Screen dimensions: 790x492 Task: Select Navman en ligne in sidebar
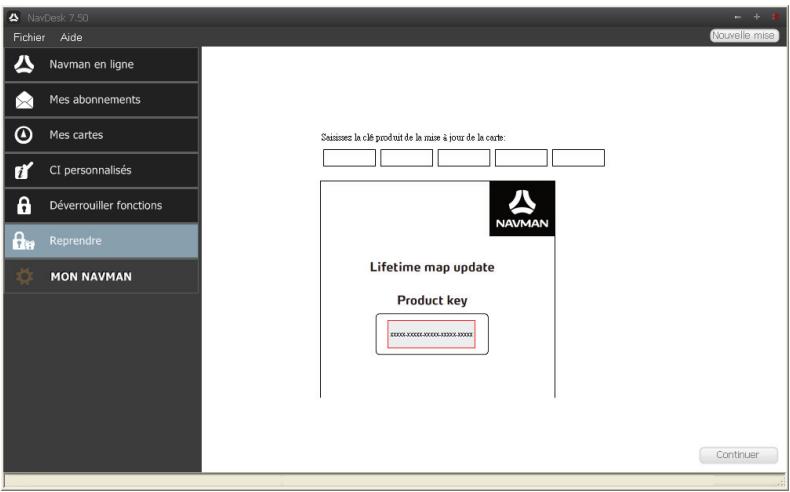101,64
